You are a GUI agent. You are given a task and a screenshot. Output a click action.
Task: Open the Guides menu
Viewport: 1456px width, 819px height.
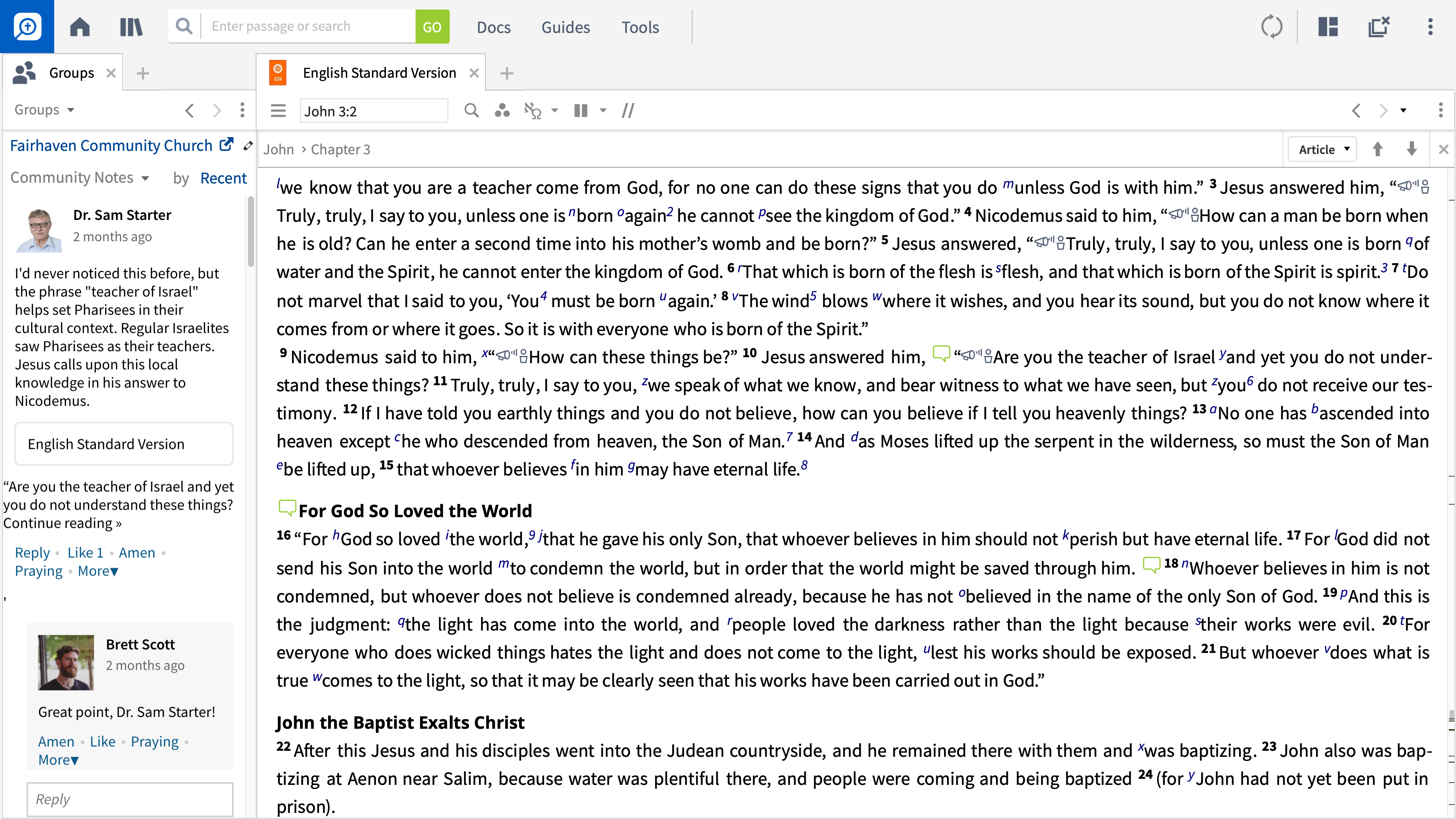point(565,27)
